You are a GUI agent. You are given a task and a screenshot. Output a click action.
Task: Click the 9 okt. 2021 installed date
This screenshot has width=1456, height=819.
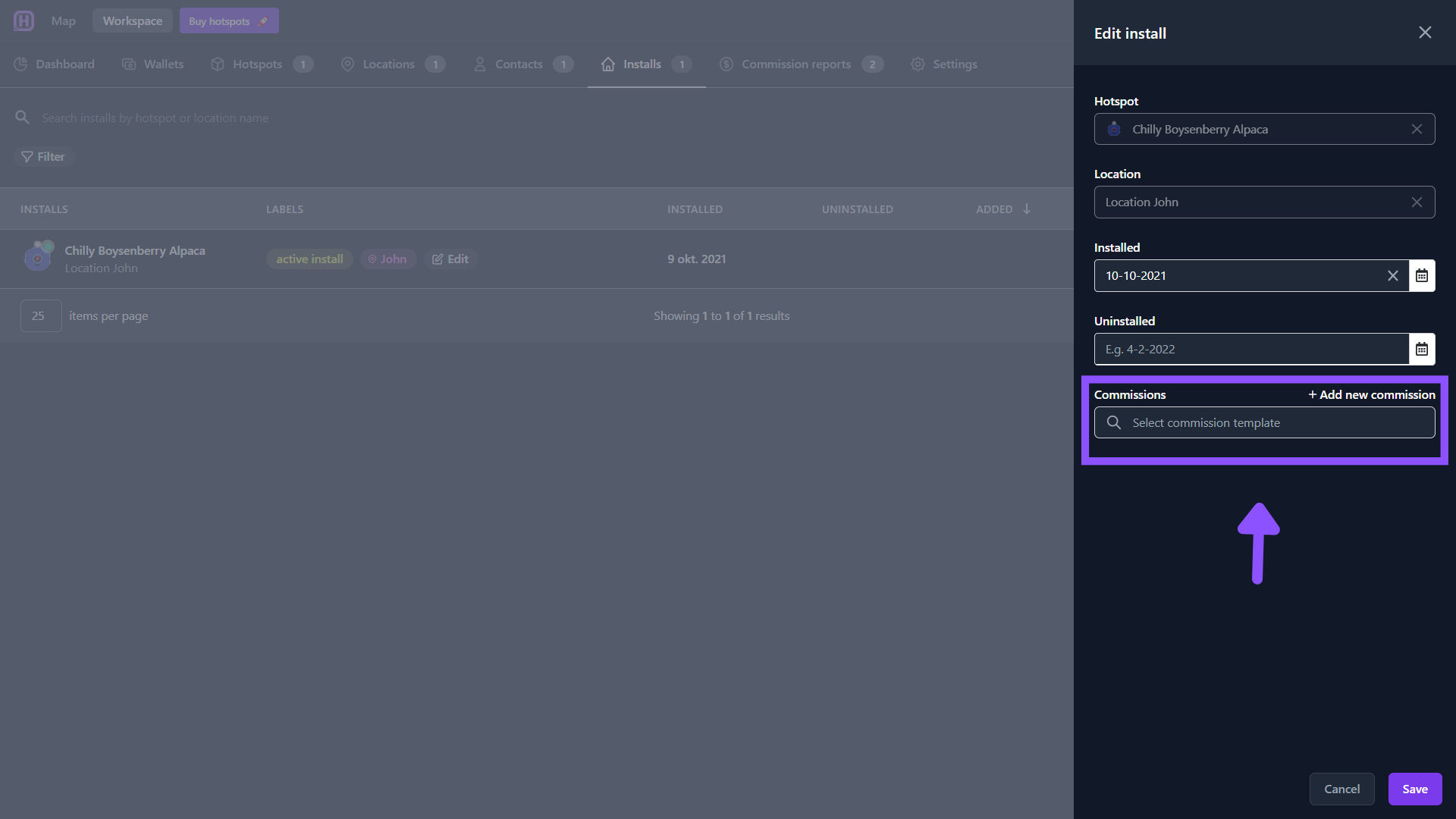696,259
